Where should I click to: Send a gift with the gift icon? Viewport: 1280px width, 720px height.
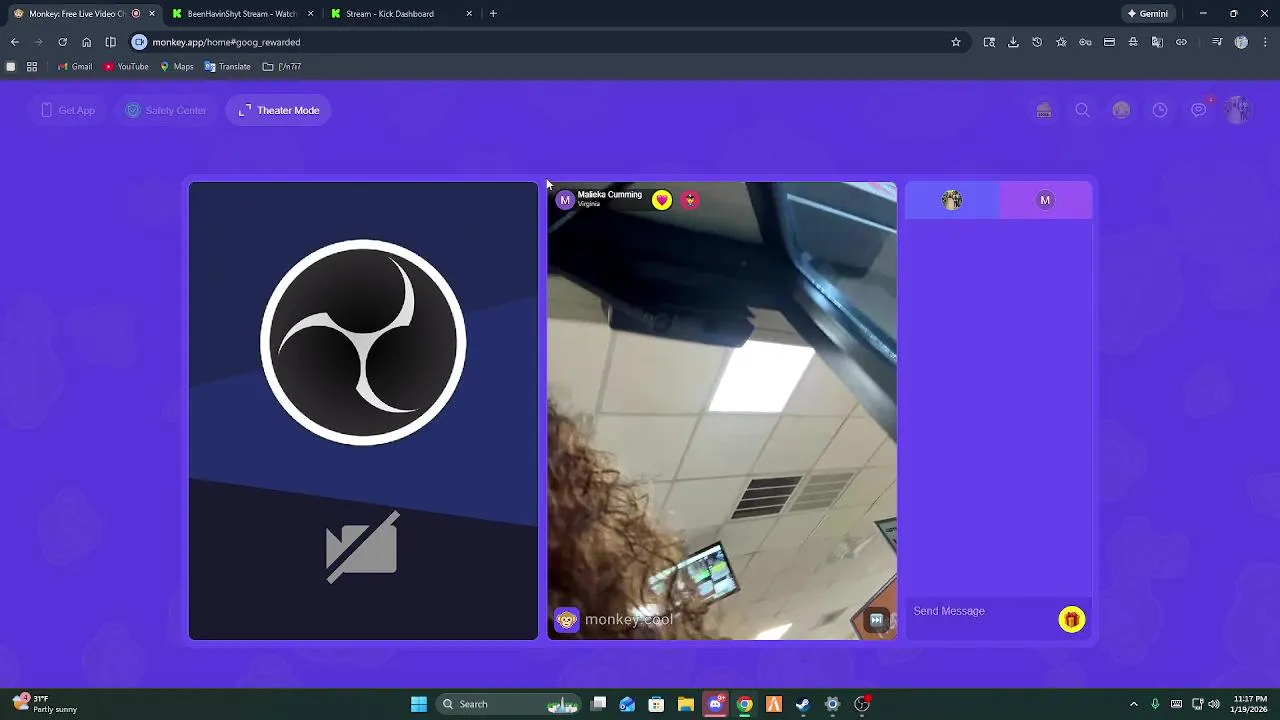click(1072, 620)
